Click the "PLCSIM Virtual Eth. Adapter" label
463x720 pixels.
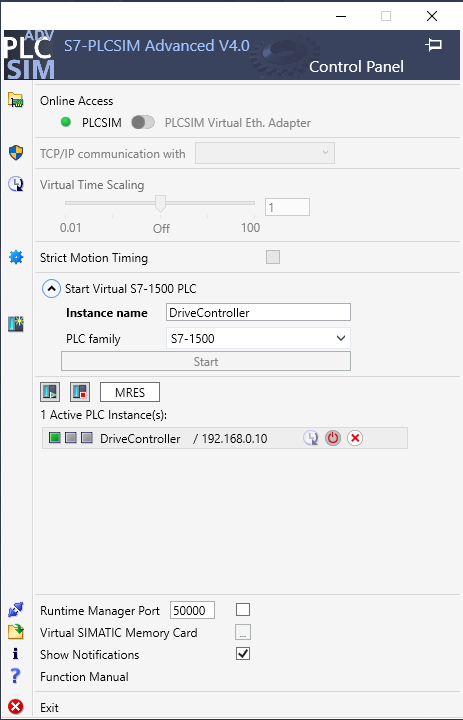coord(238,123)
